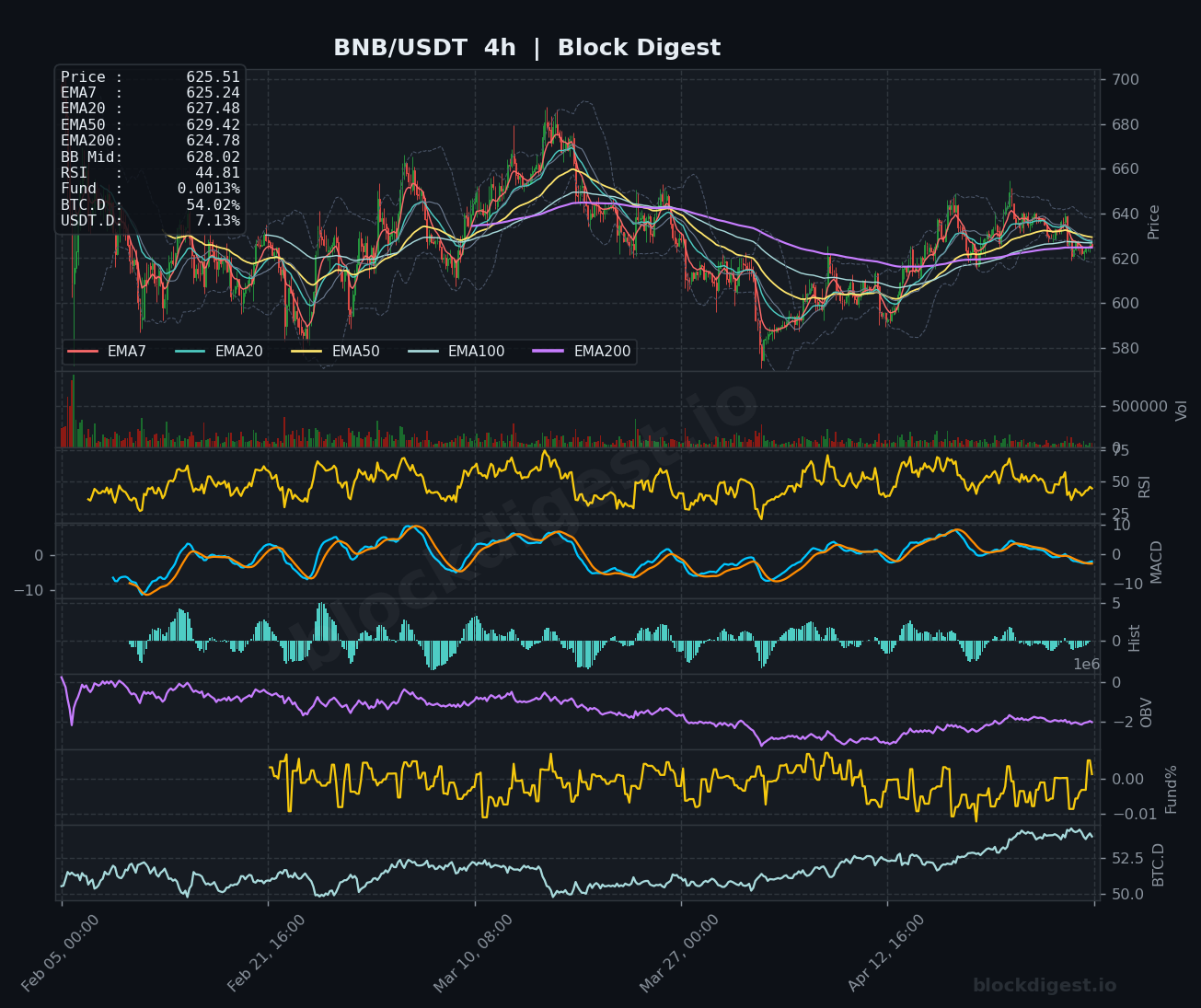The width and height of the screenshot is (1201, 1008).
Task: Click the blockdigest.io footer text
Action: (1045, 986)
